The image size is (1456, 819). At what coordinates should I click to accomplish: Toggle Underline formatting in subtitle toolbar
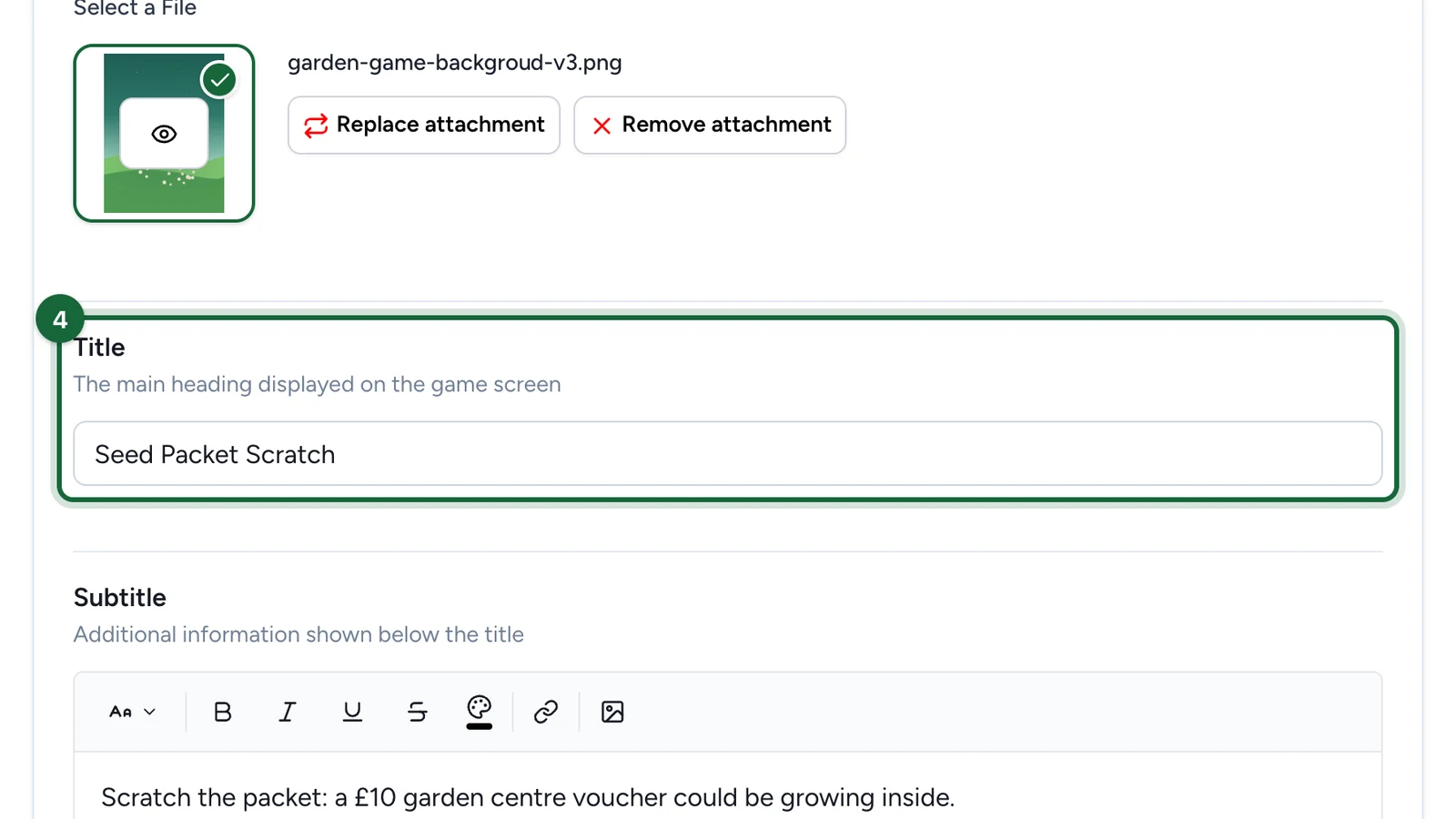(352, 712)
